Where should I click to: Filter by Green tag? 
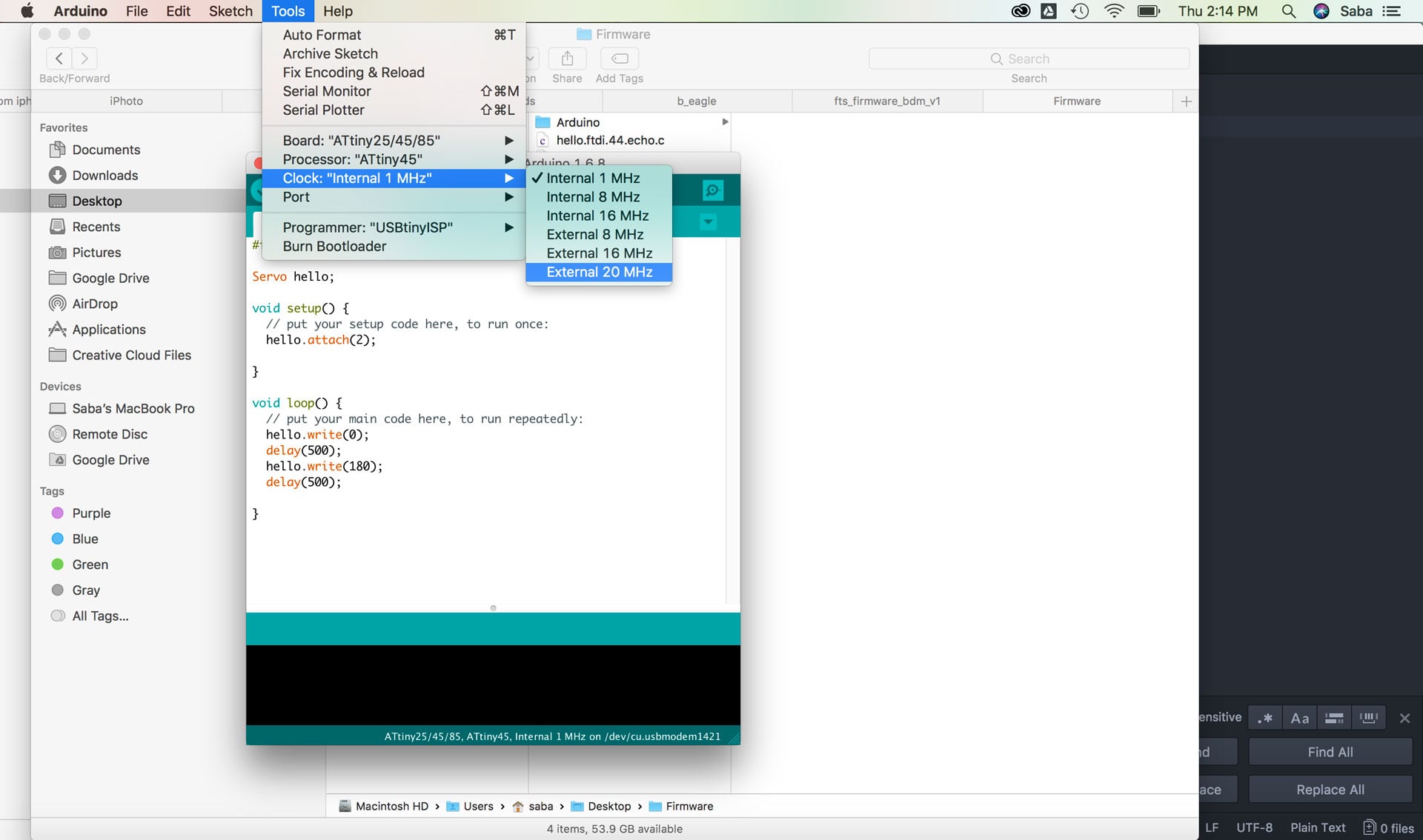pos(90,564)
